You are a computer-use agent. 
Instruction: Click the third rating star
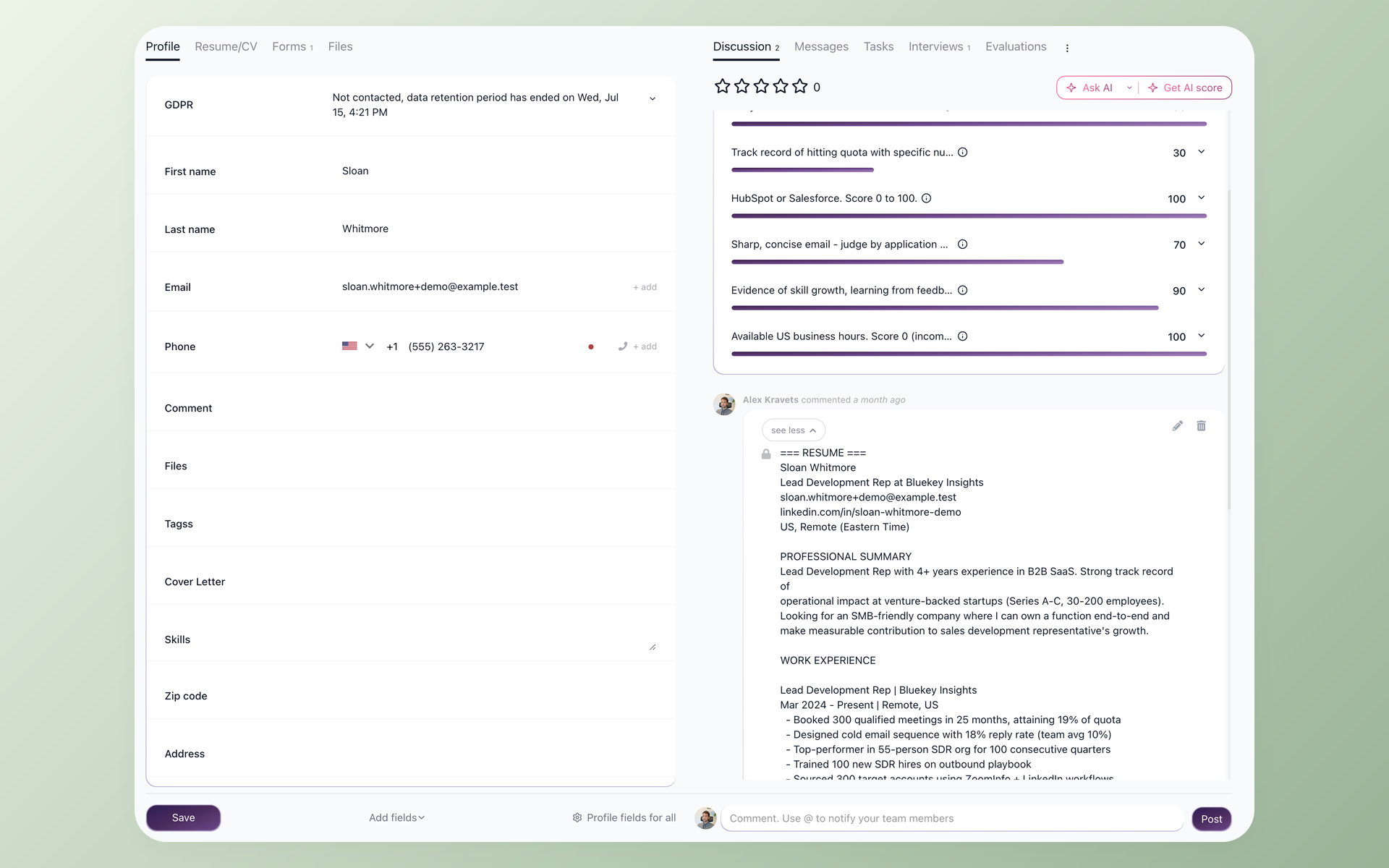click(x=761, y=87)
